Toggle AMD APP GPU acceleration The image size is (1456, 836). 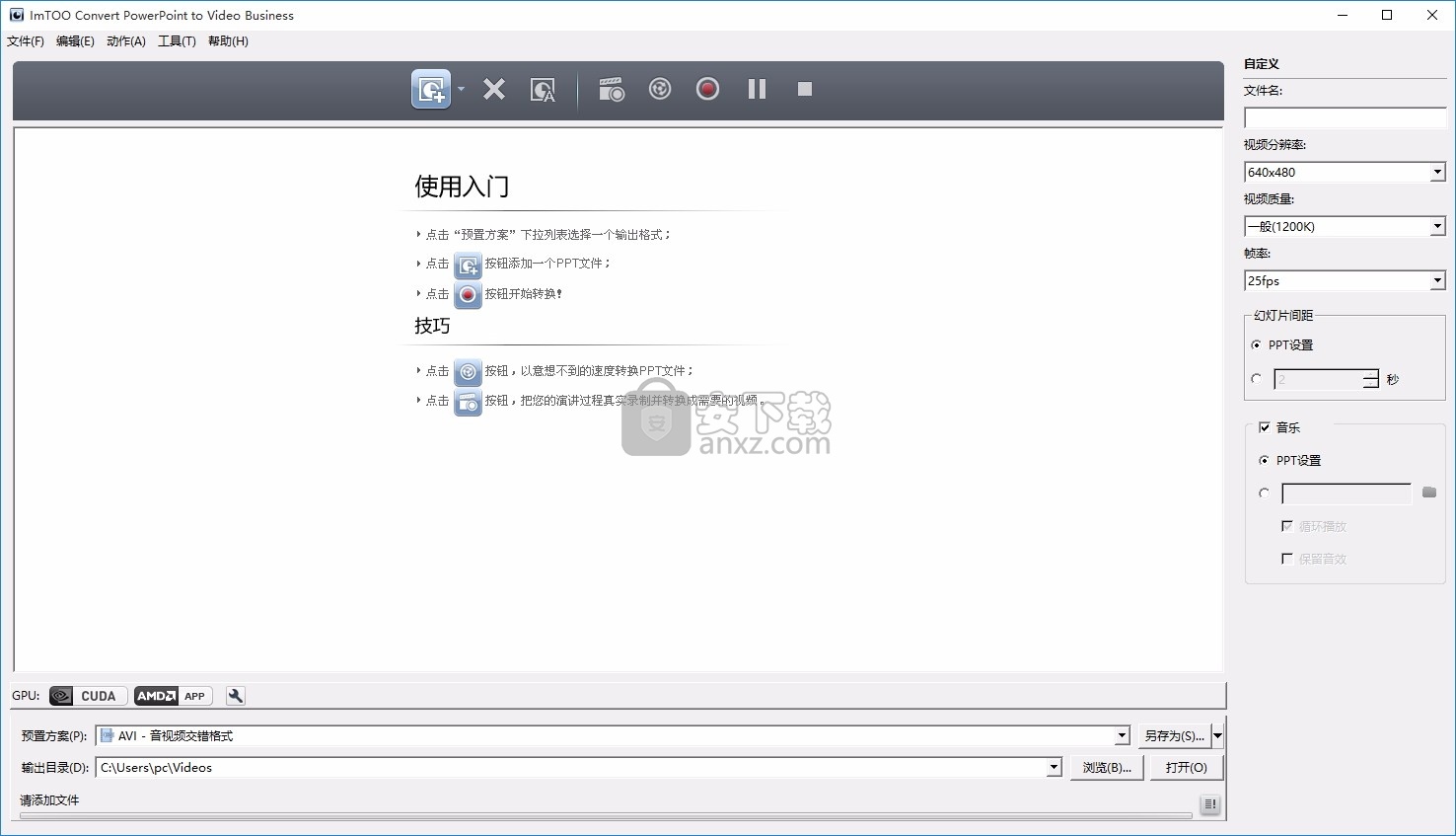point(174,696)
